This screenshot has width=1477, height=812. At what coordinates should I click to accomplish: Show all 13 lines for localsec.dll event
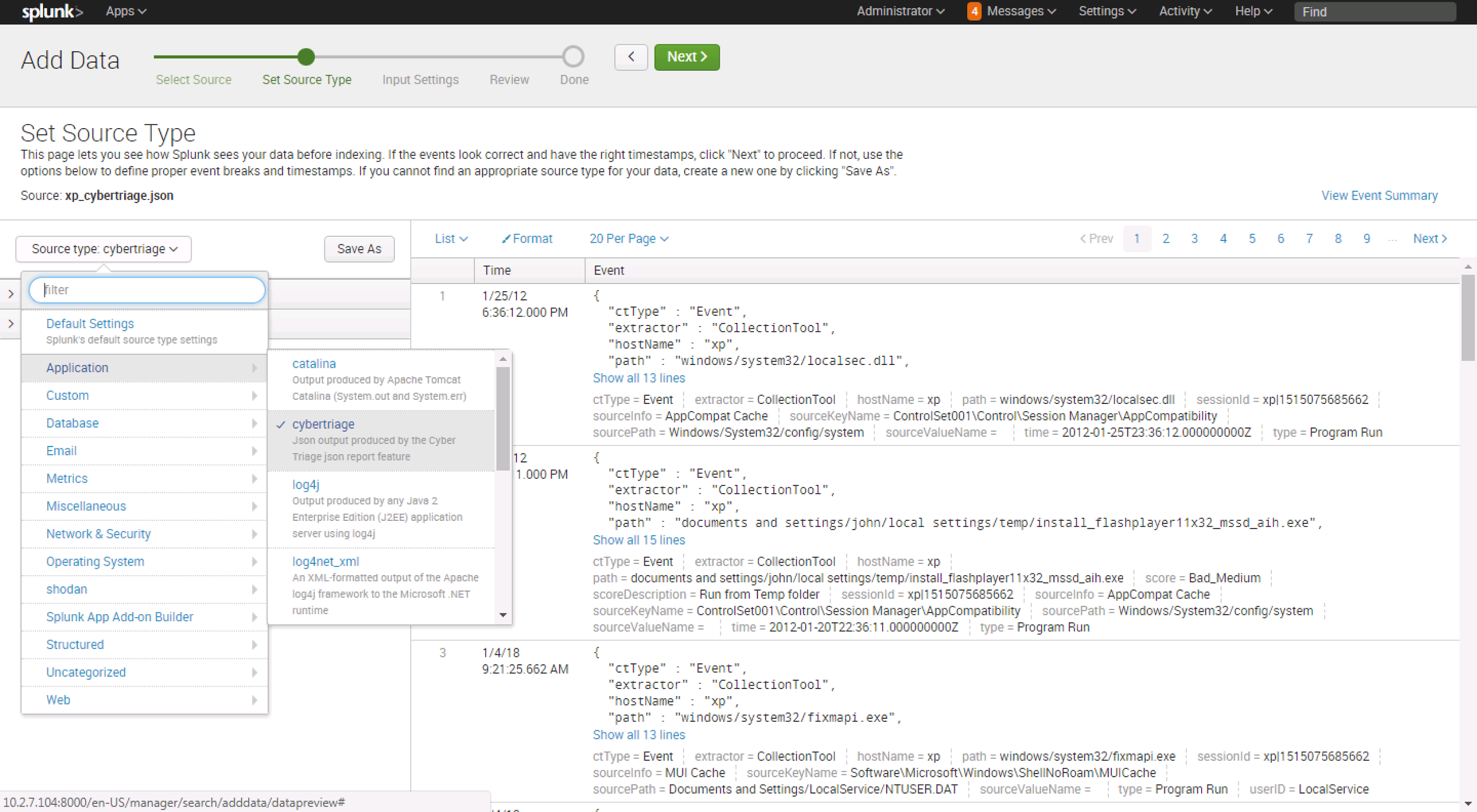point(639,378)
